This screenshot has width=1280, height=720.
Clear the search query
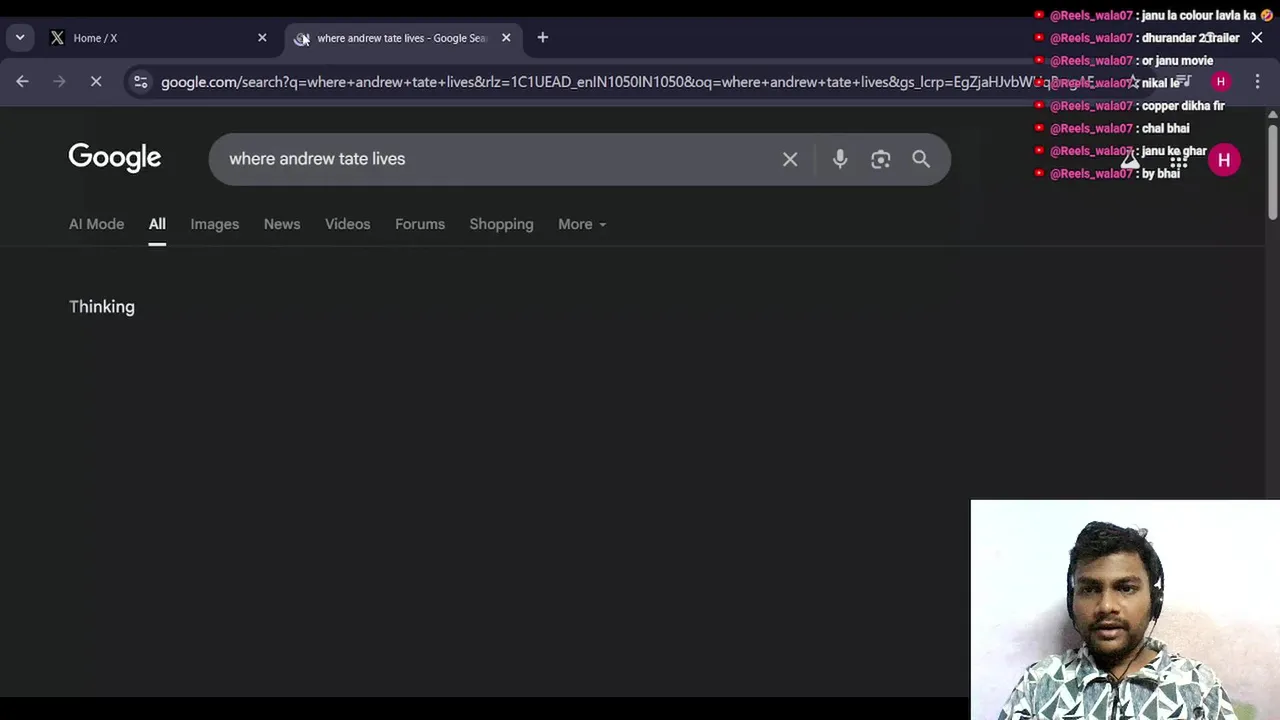(790, 159)
